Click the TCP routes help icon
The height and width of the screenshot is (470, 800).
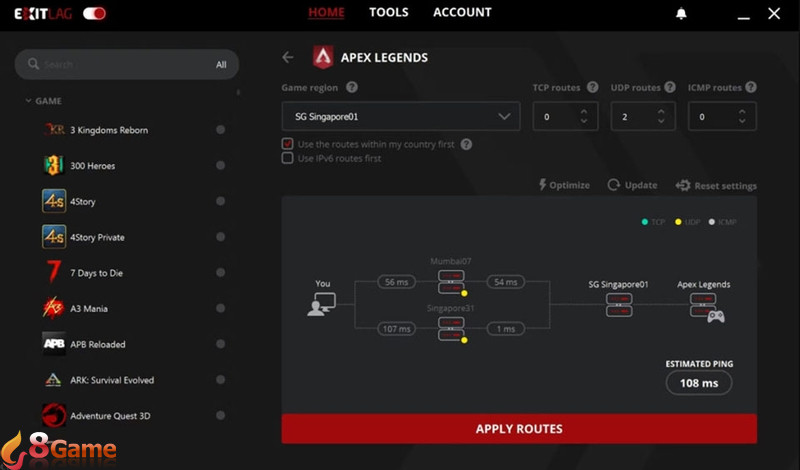click(593, 88)
